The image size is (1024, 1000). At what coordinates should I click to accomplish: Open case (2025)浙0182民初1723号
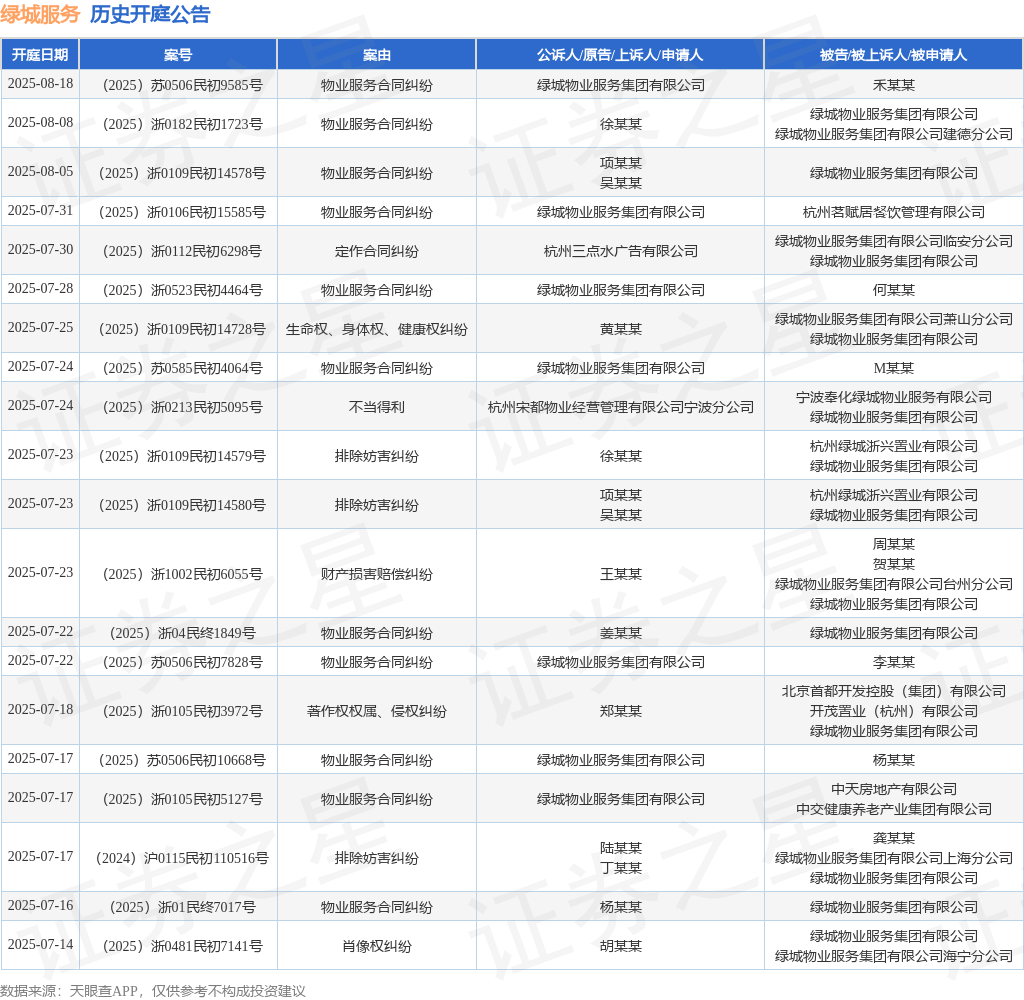(x=182, y=124)
